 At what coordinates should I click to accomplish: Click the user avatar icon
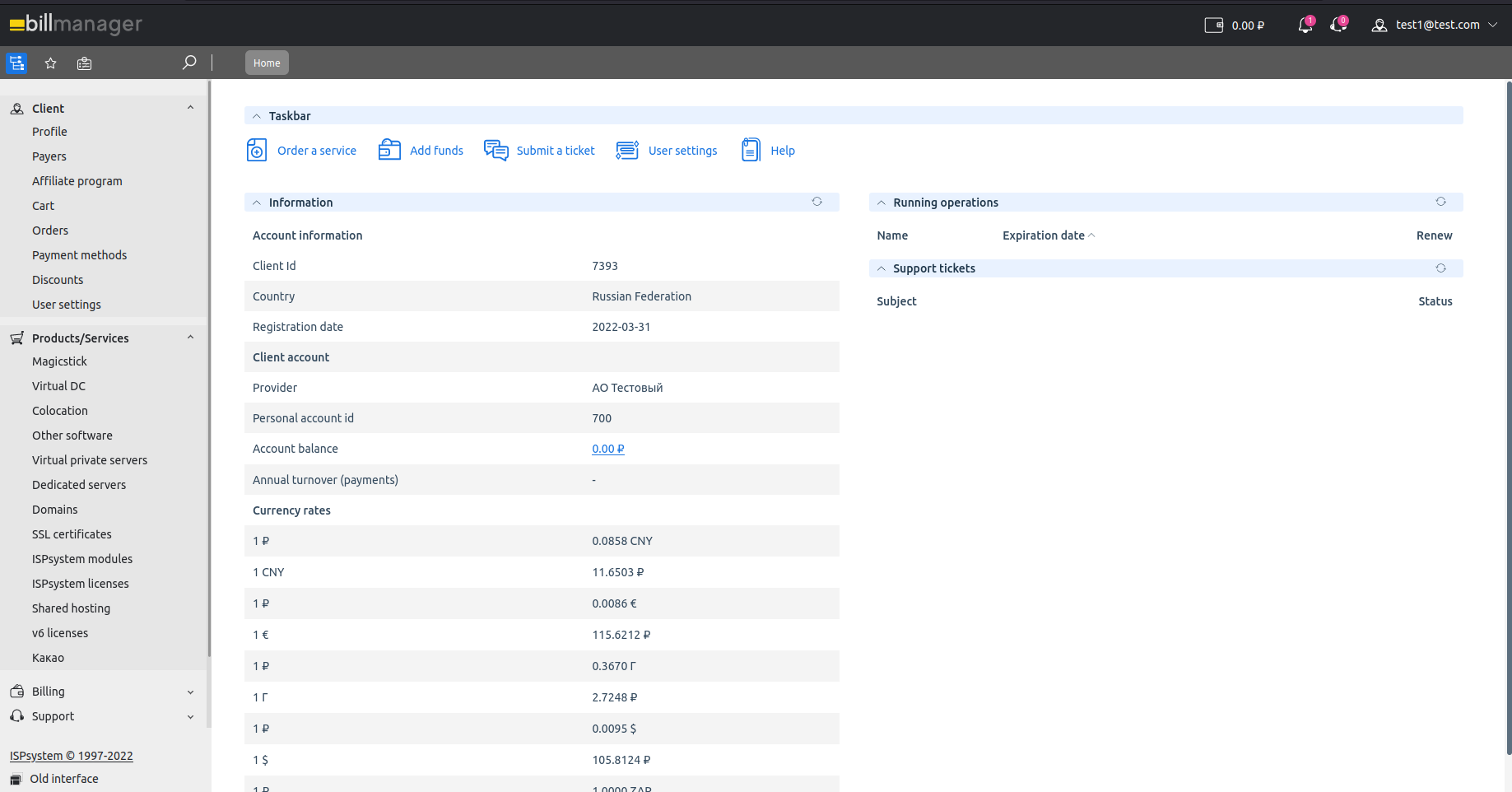click(1379, 26)
